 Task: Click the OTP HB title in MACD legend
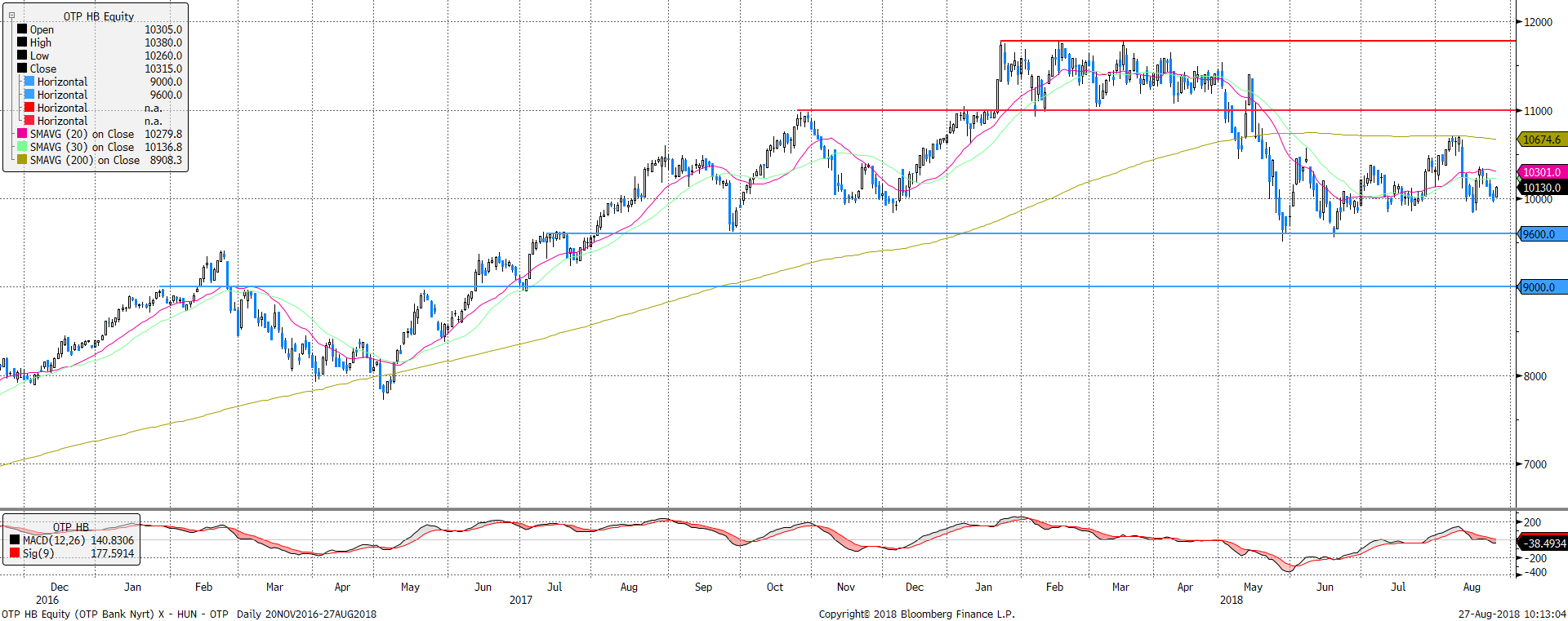[x=71, y=527]
